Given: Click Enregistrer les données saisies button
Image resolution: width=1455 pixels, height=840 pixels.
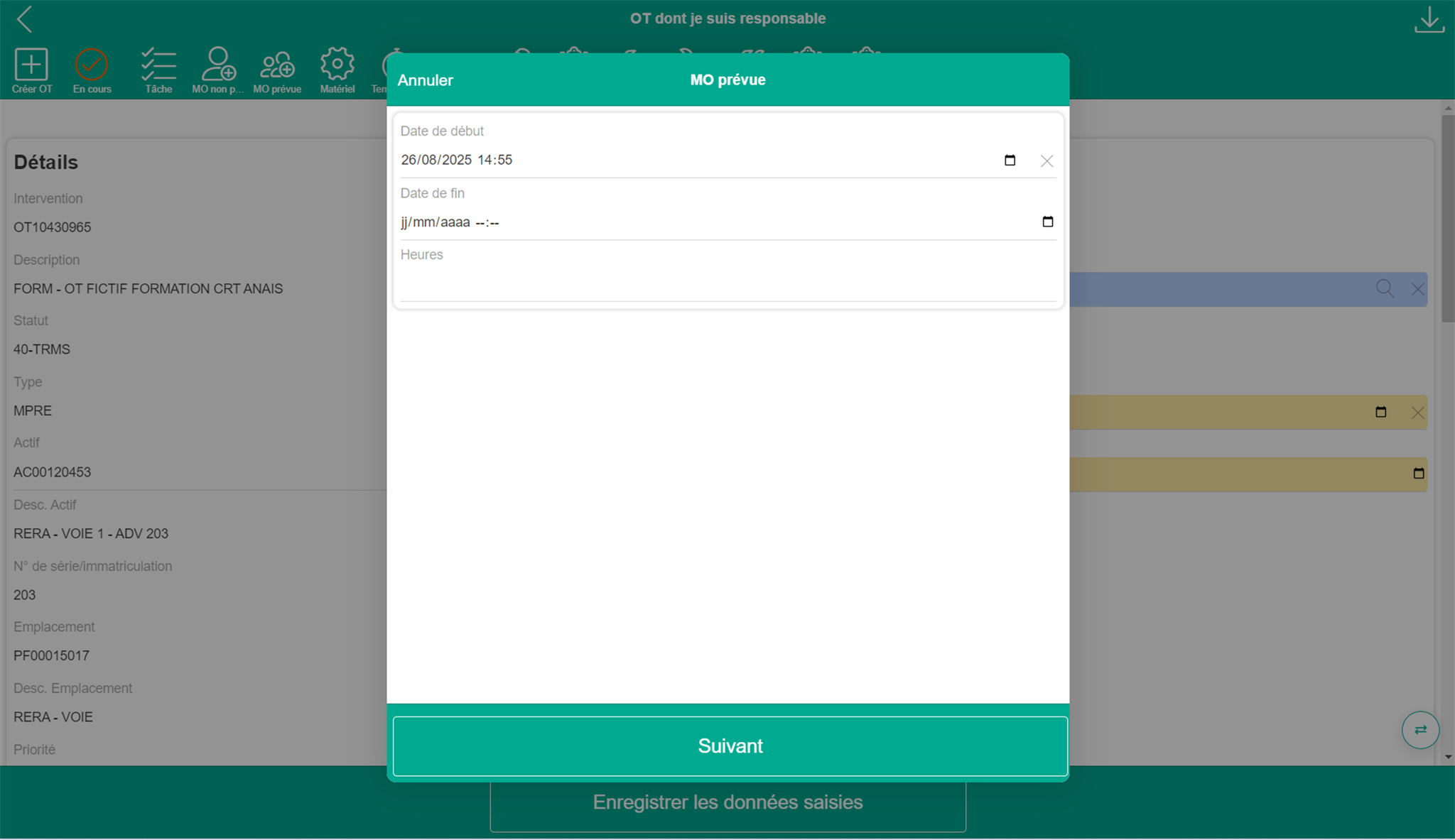Looking at the screenshot, I should [x=727, y=803].
